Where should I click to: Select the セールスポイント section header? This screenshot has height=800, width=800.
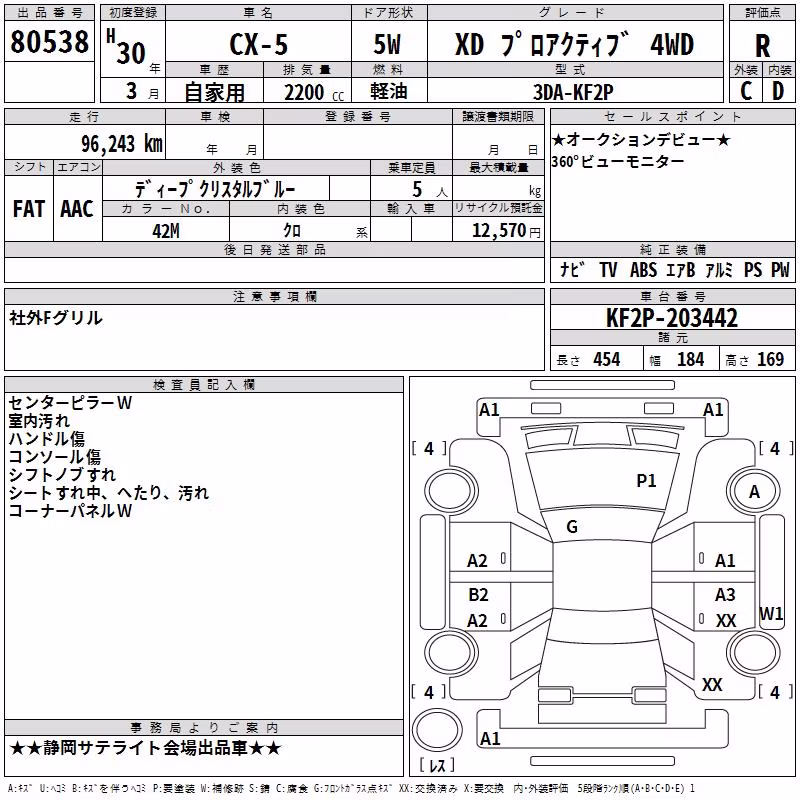click(673, 116)
